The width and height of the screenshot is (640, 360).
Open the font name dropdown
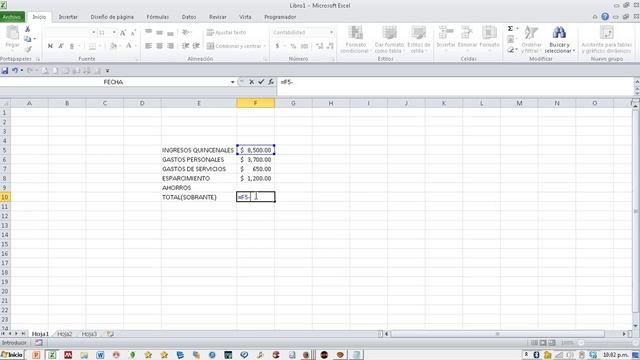coord(93,32)
